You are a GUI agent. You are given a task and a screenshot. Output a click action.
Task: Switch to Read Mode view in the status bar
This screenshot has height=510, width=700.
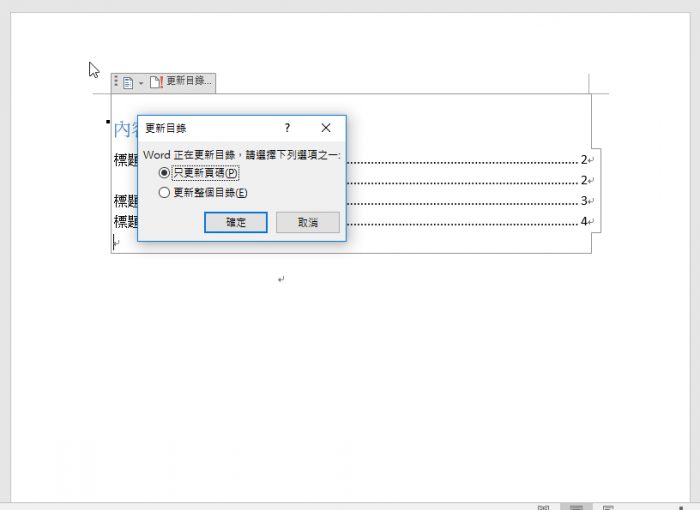(x=543, y=507)
